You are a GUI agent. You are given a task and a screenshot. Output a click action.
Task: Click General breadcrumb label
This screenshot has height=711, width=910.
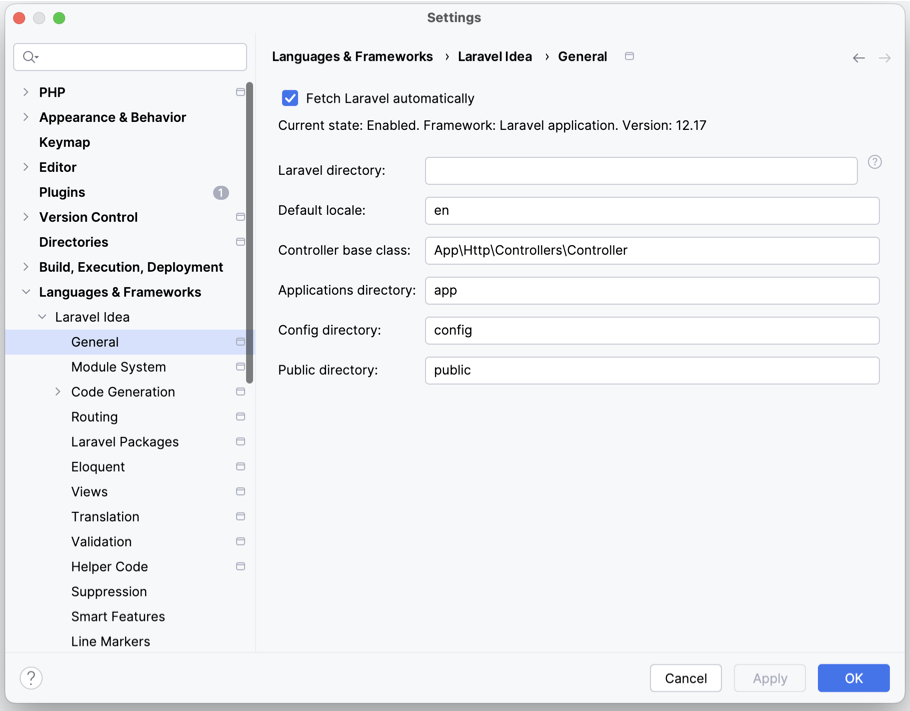(582, 56)
